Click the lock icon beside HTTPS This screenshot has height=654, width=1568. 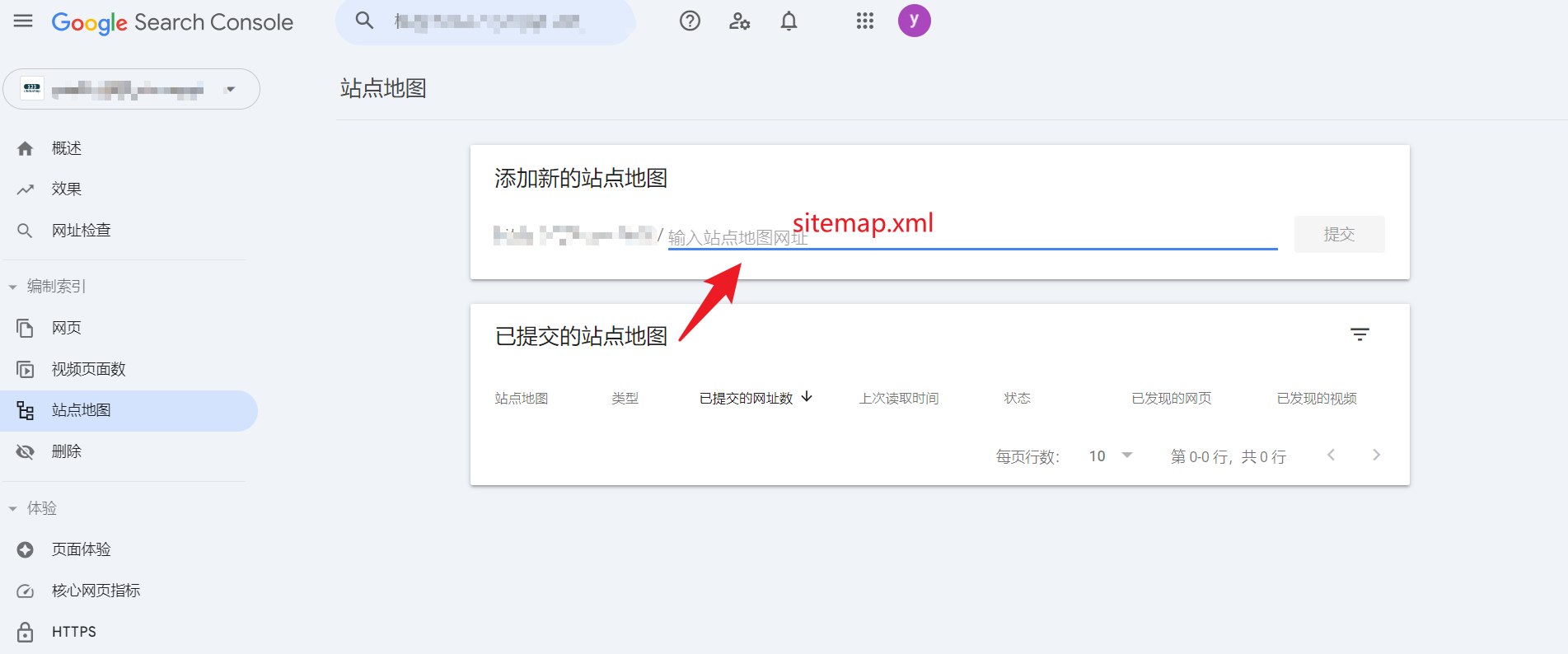(26, 632)
